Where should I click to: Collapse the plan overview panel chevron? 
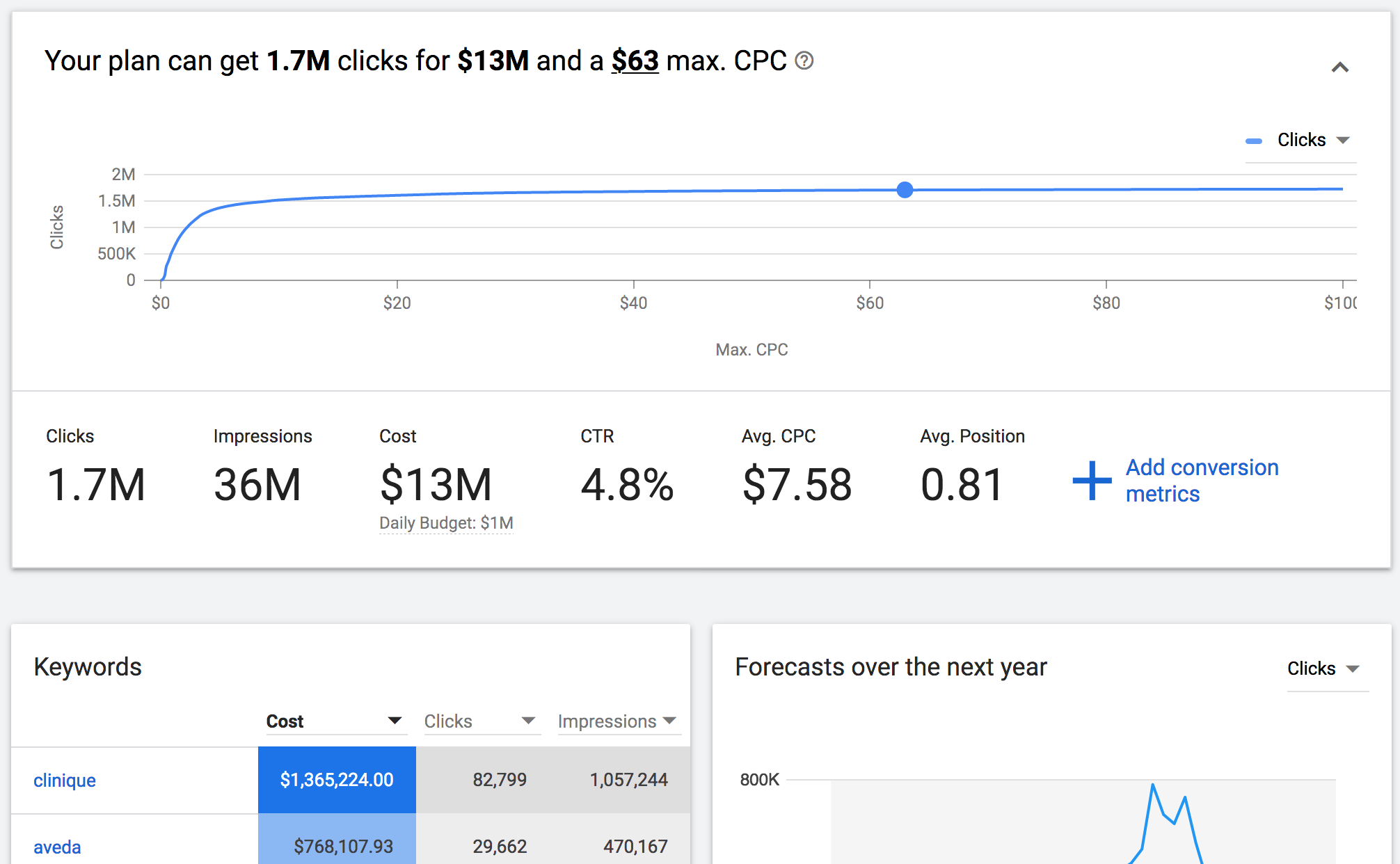tap(1339, 67)
